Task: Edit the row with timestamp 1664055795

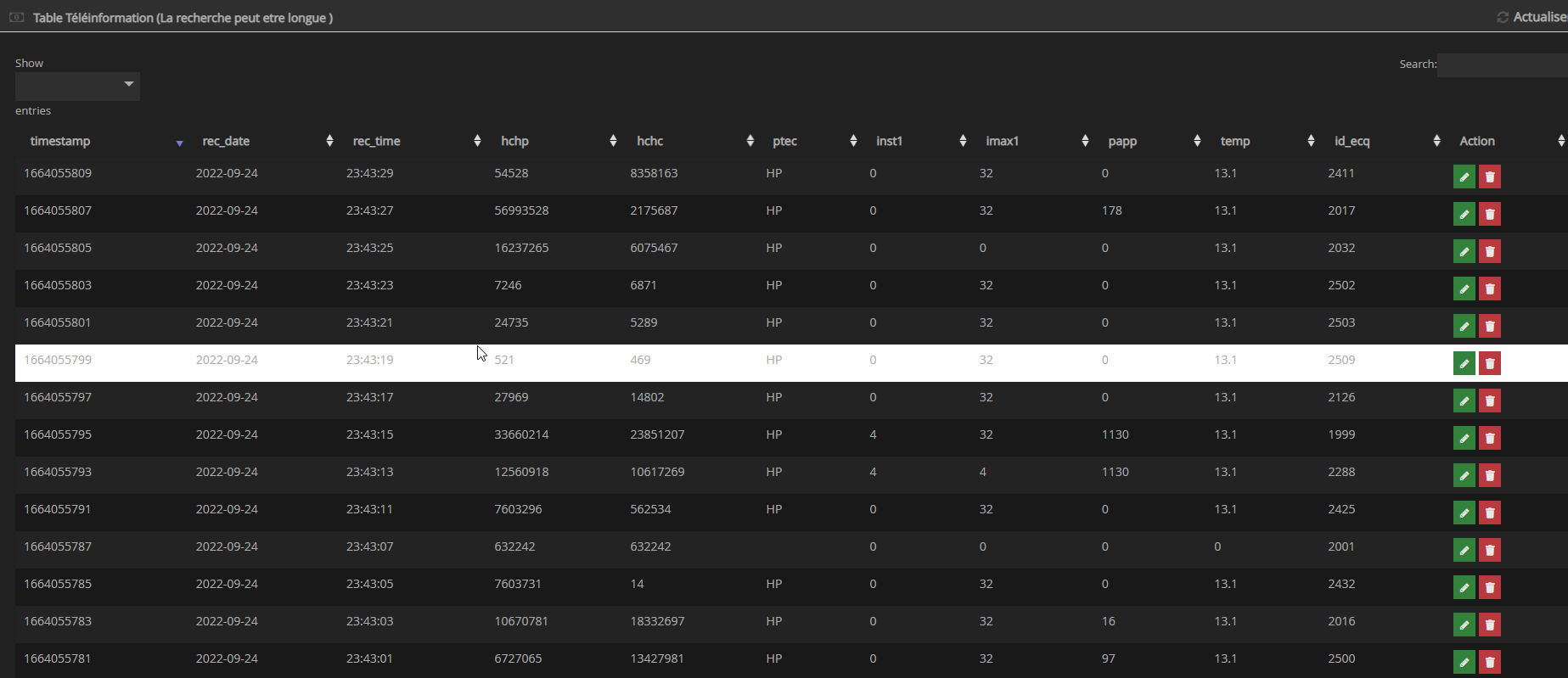Action: (x=1464, y=438)
